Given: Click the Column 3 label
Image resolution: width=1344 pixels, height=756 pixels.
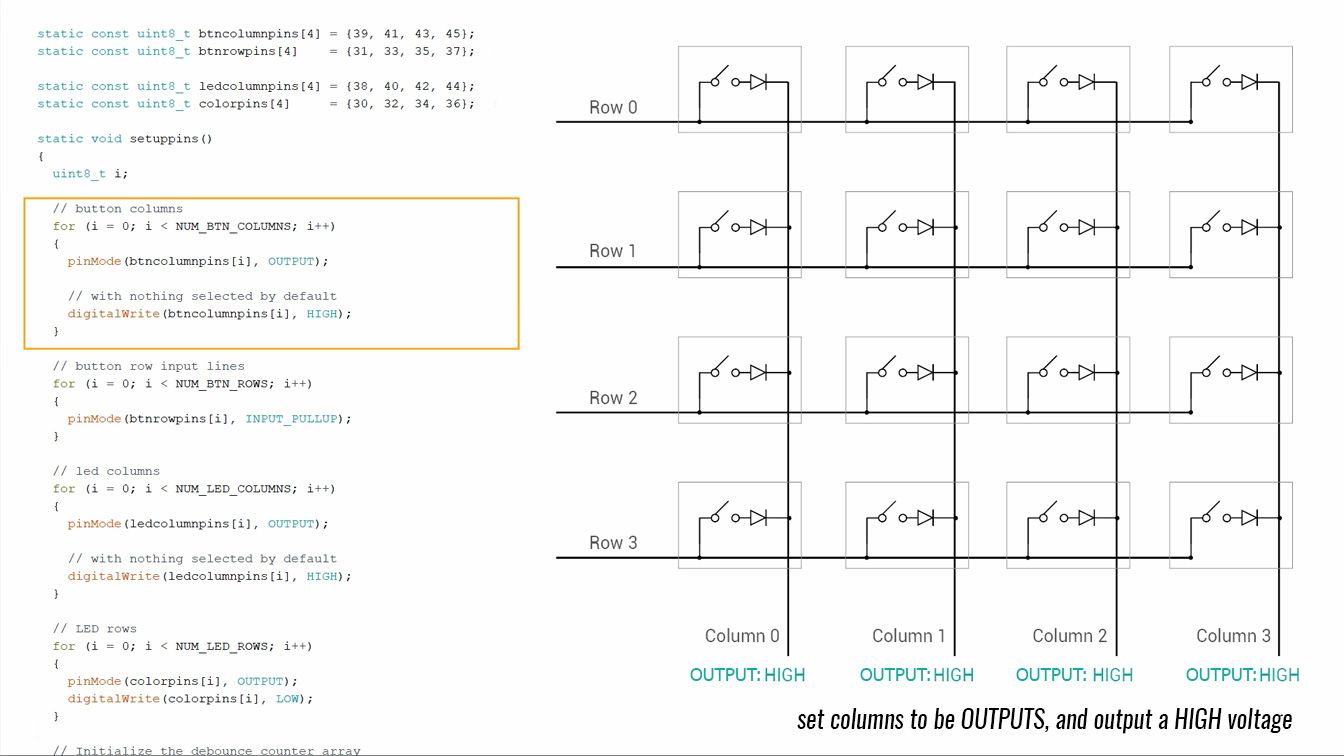Looking at the screenshot, I should 1233,636.
